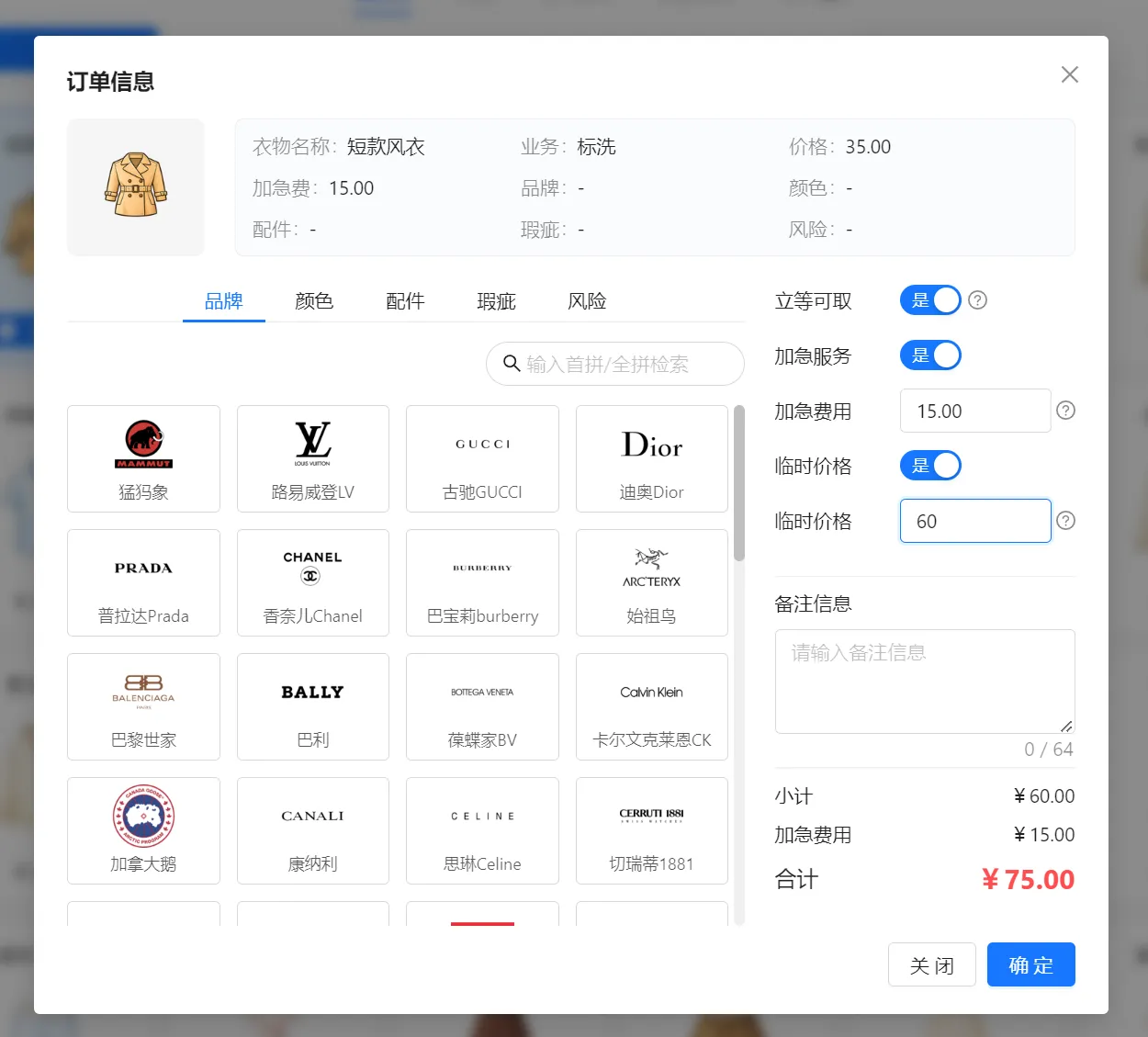The image size is (1148, 1037).
Task: Switch to the 风险 tab
Action: click(x=587, y=301)
